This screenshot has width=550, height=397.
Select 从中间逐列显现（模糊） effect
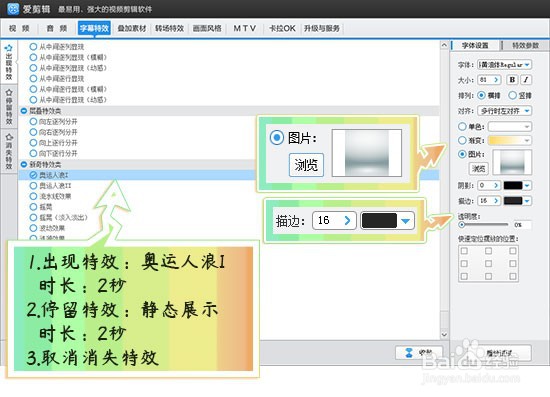(68, 57)
